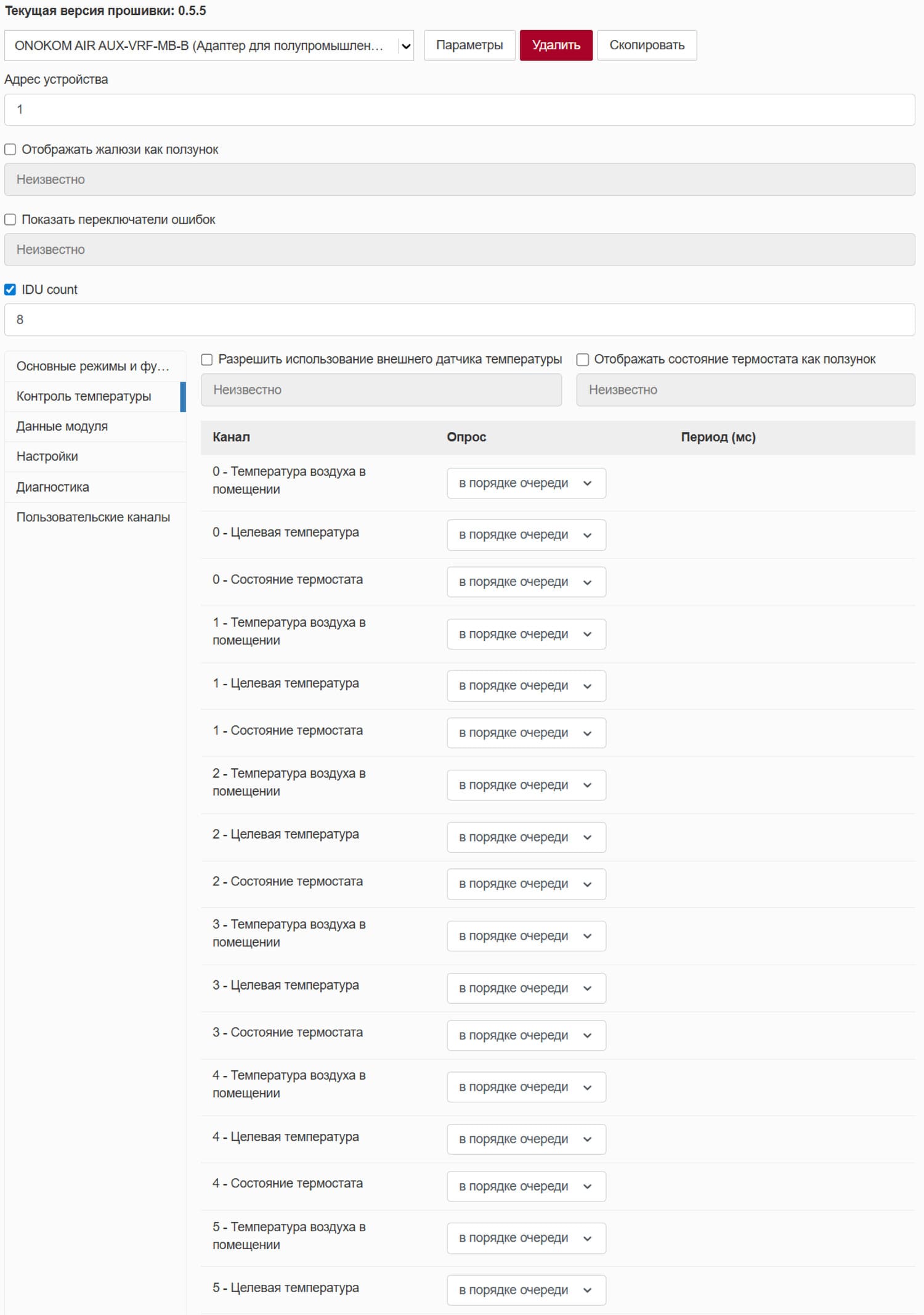Open polling dropdown for 1 - Состояние термостата

(525, 733)
